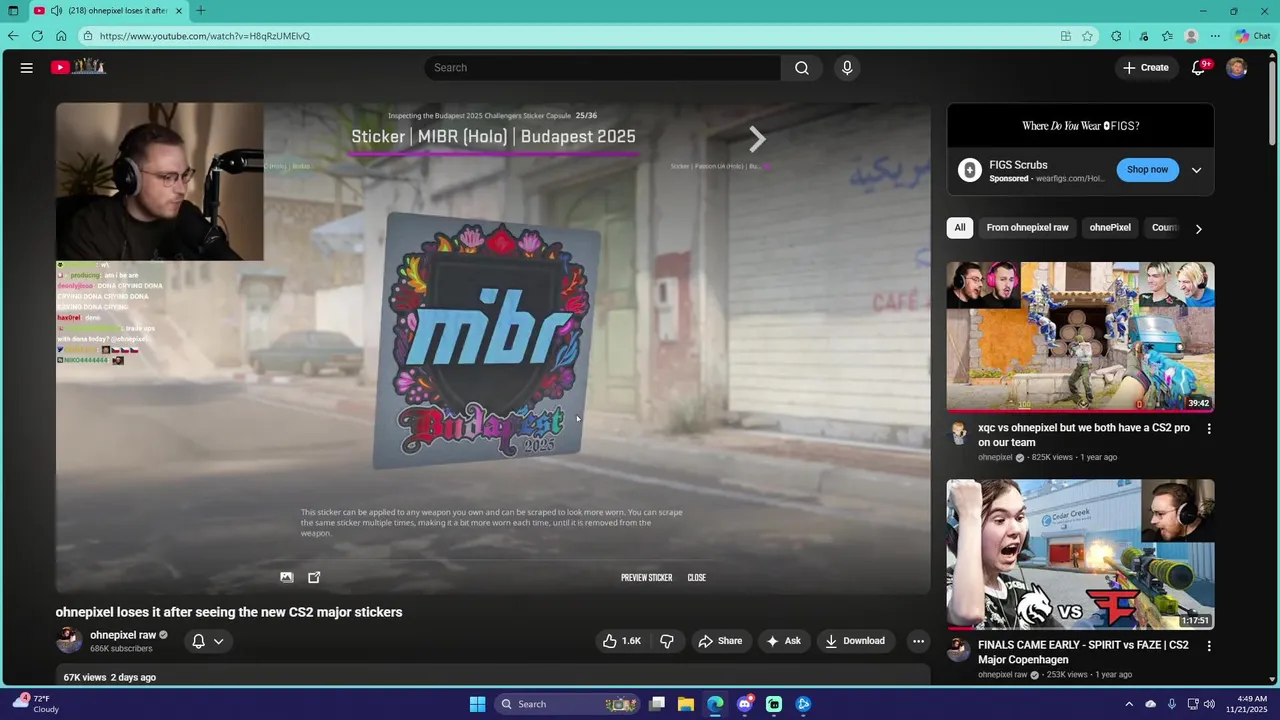Mute the tab via speaker icon

pyautogui.click(x=56, y=11)
